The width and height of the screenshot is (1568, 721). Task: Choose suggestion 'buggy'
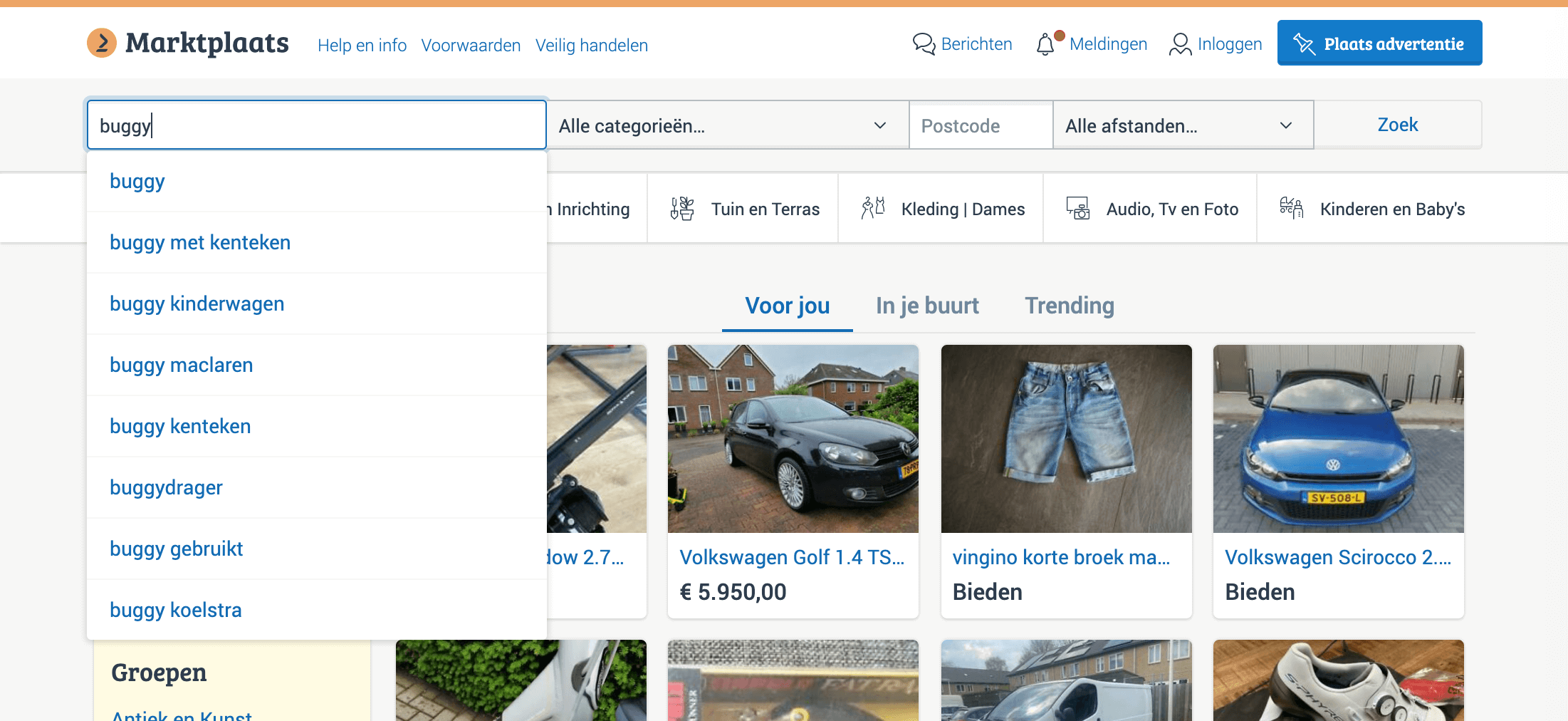[x=317, y=182]
